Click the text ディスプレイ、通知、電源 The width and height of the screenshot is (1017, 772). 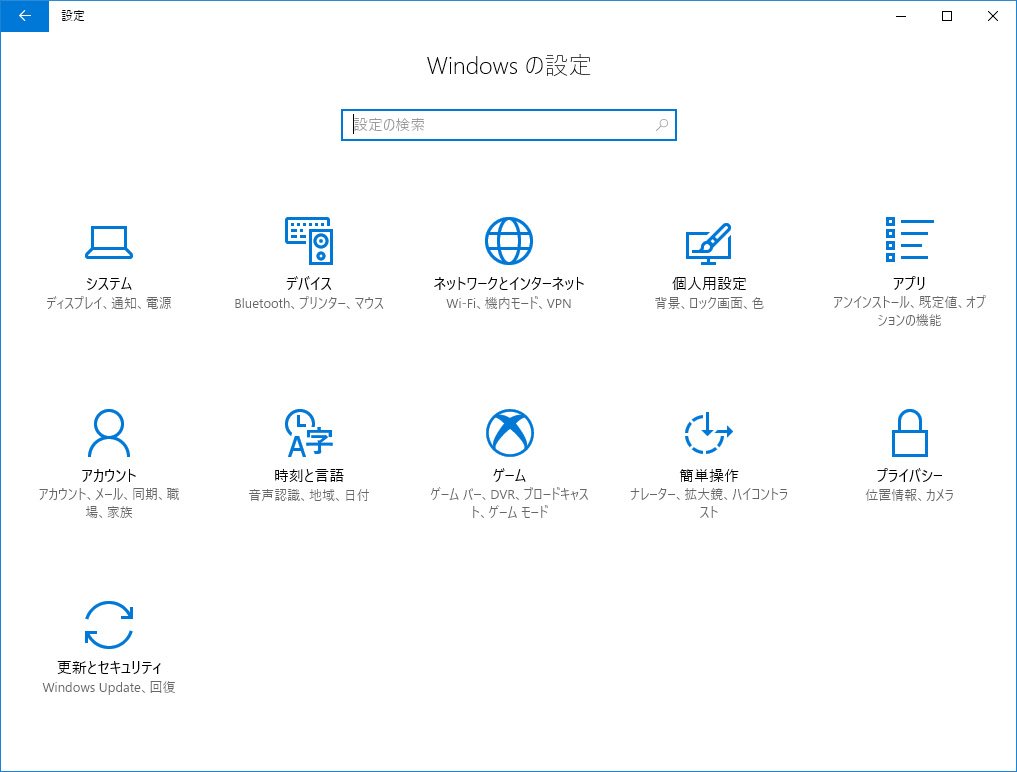coord(109,303)
